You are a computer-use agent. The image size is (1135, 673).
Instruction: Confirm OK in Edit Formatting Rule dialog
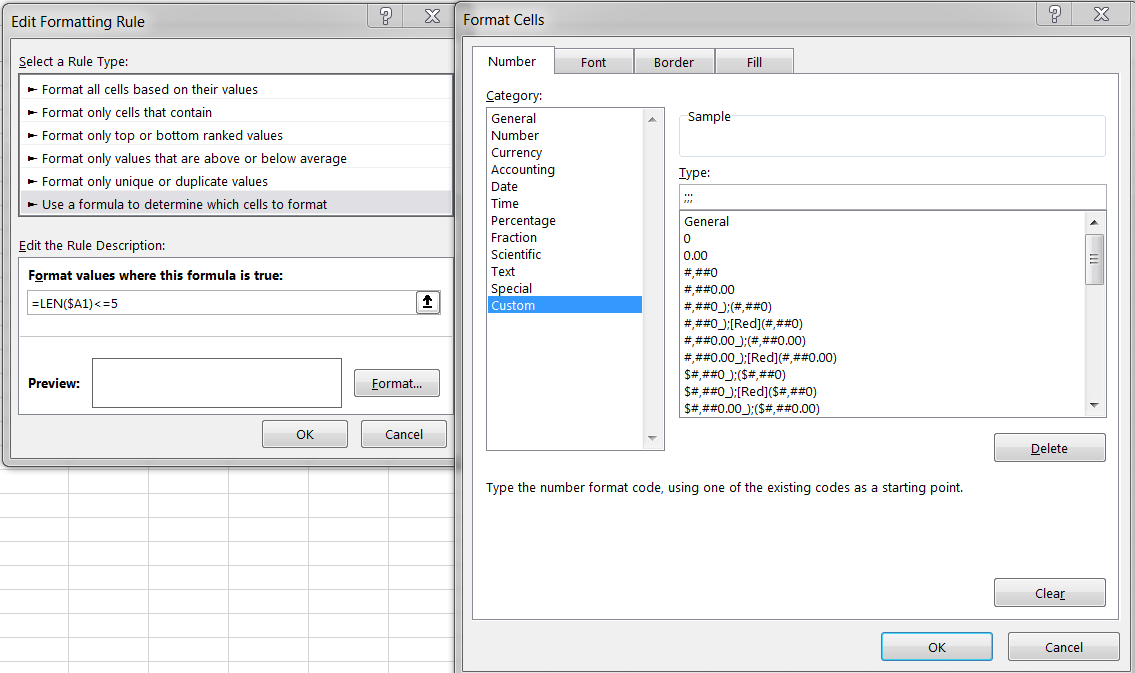click(x=305, y=434)
